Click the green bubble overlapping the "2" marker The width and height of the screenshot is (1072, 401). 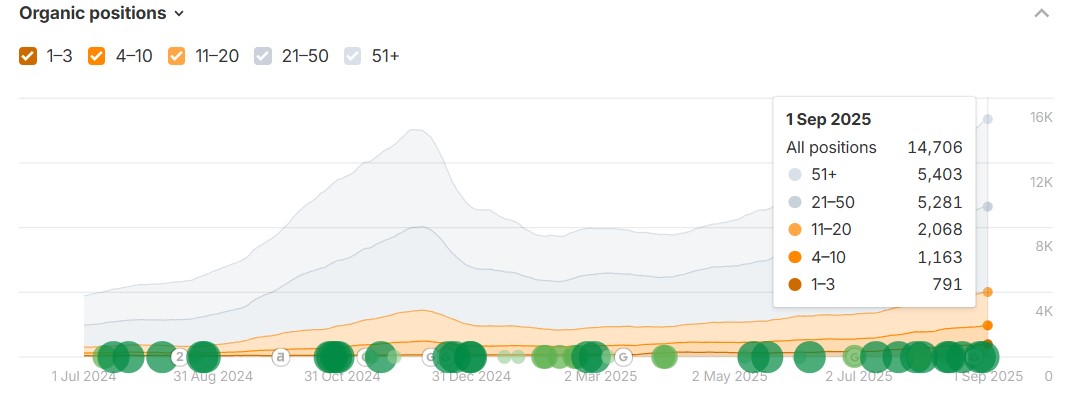pyautogui.click(x=203, y=356)
